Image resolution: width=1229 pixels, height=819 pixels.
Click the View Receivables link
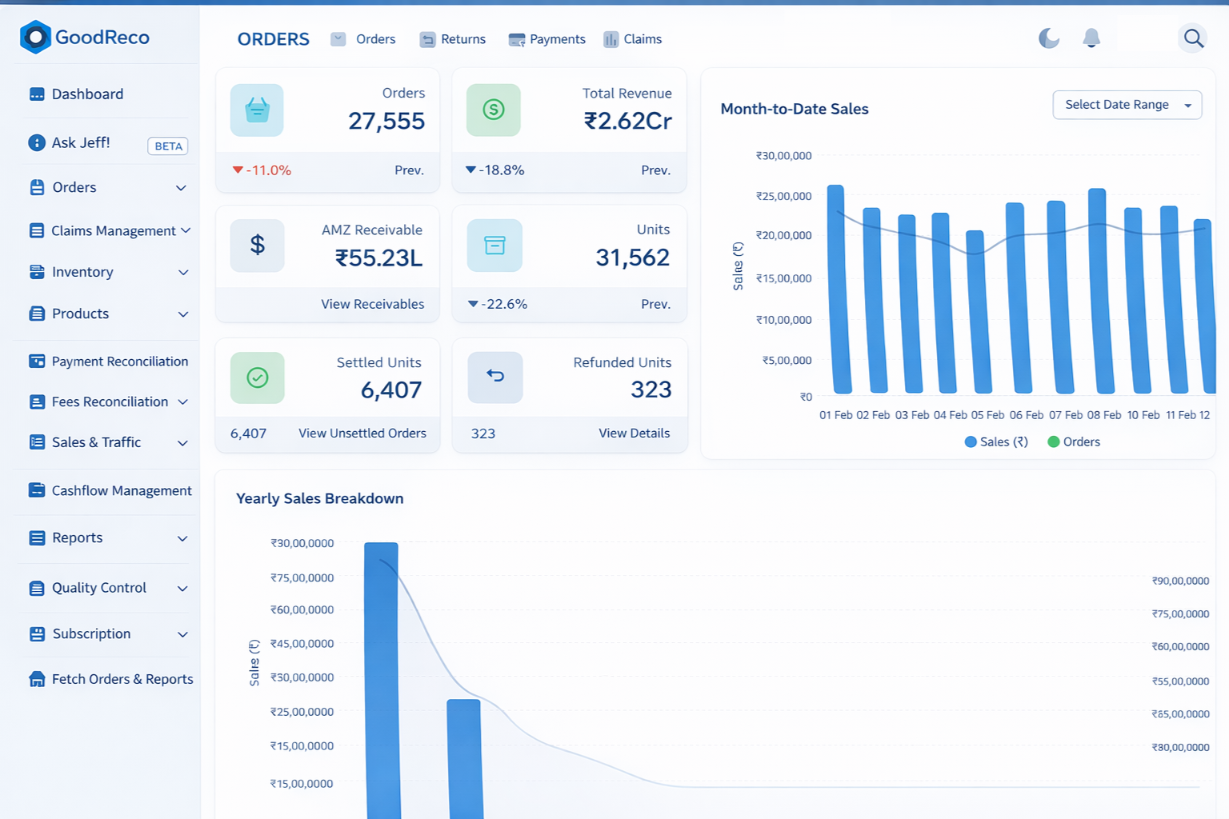point(372,304)
